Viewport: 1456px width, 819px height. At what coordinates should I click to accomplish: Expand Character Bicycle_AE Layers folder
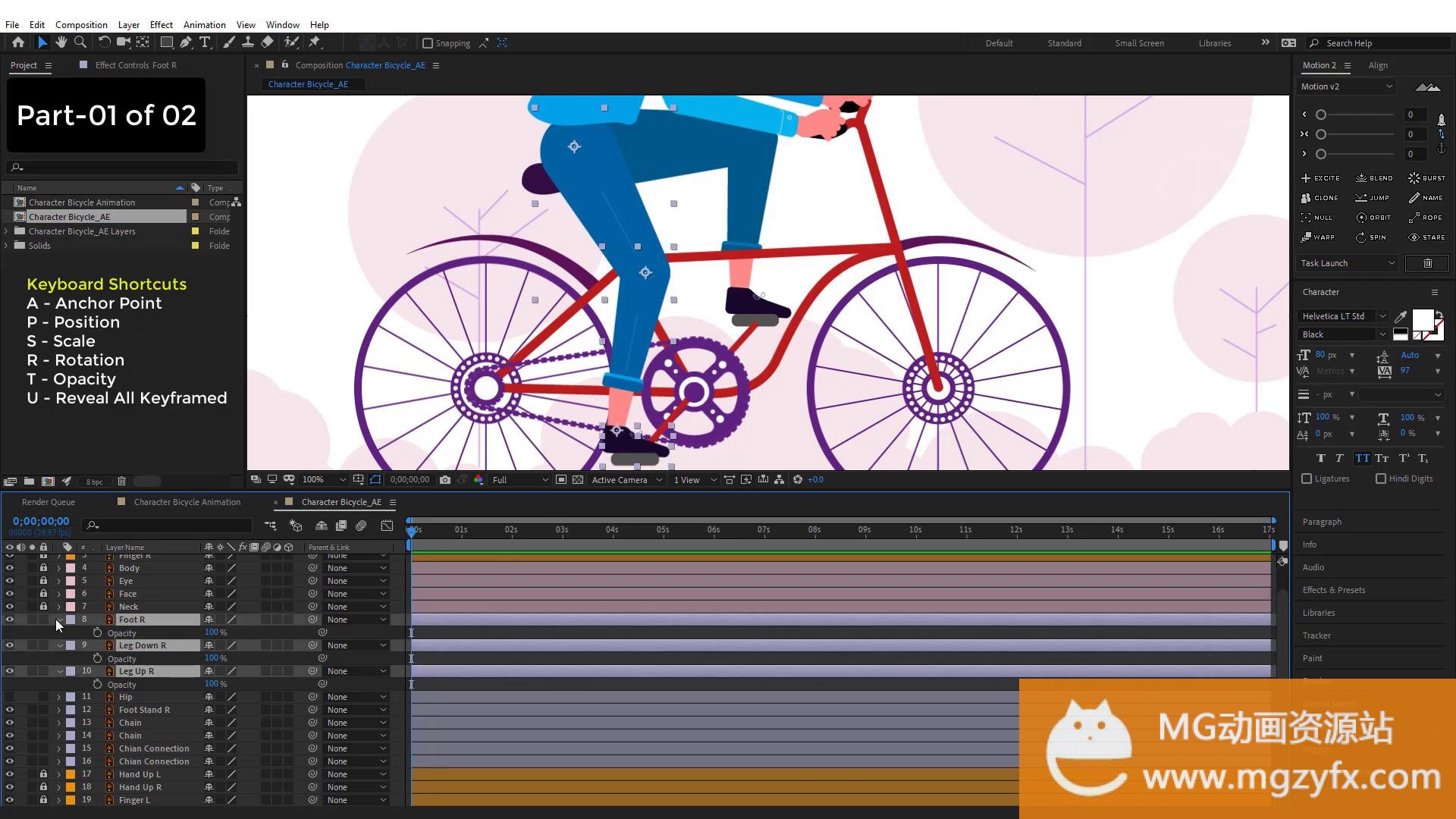click(x=7, y=231)
